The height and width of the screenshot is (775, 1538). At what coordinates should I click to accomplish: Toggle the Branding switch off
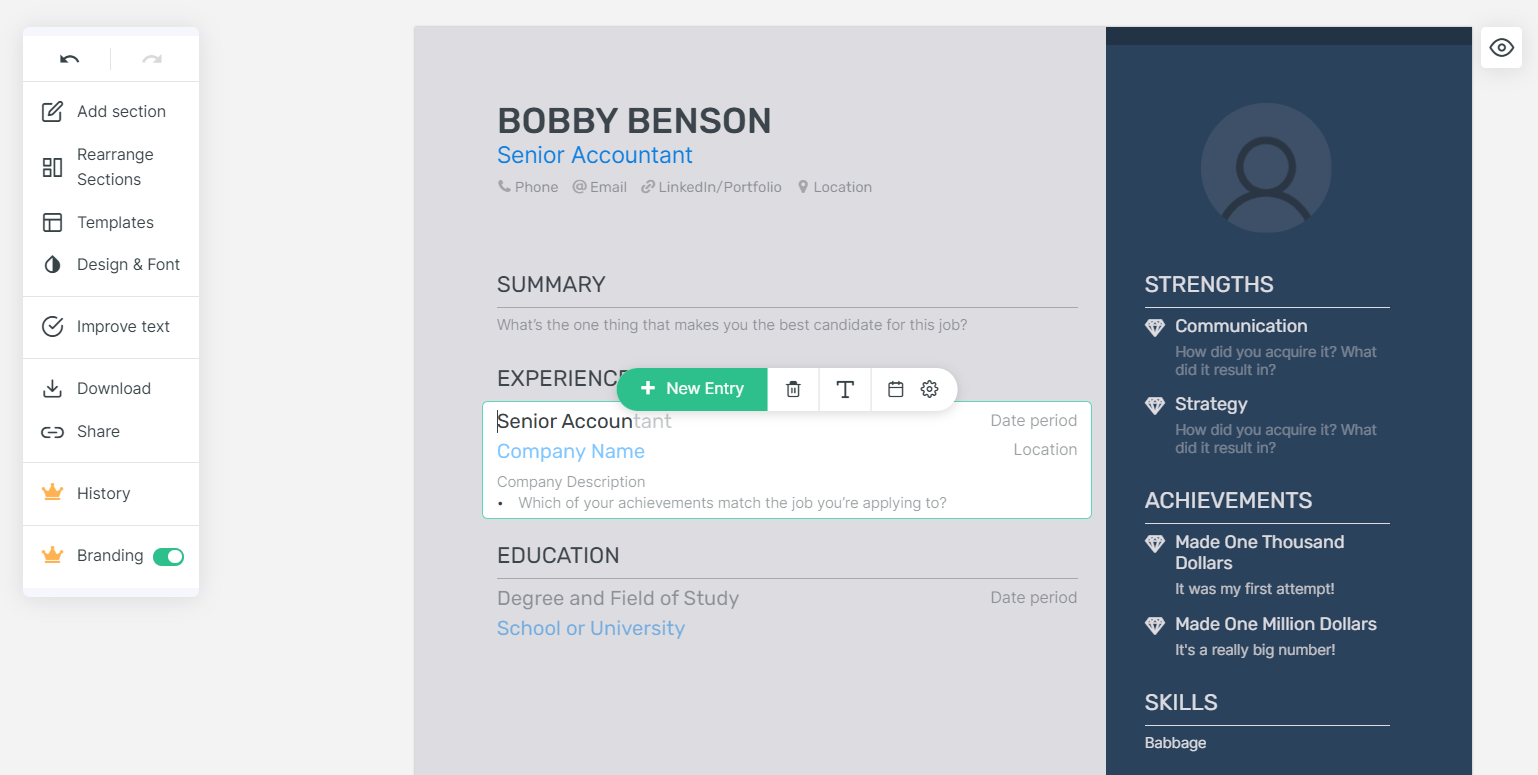pyautogui.click(x=168, y=556)
